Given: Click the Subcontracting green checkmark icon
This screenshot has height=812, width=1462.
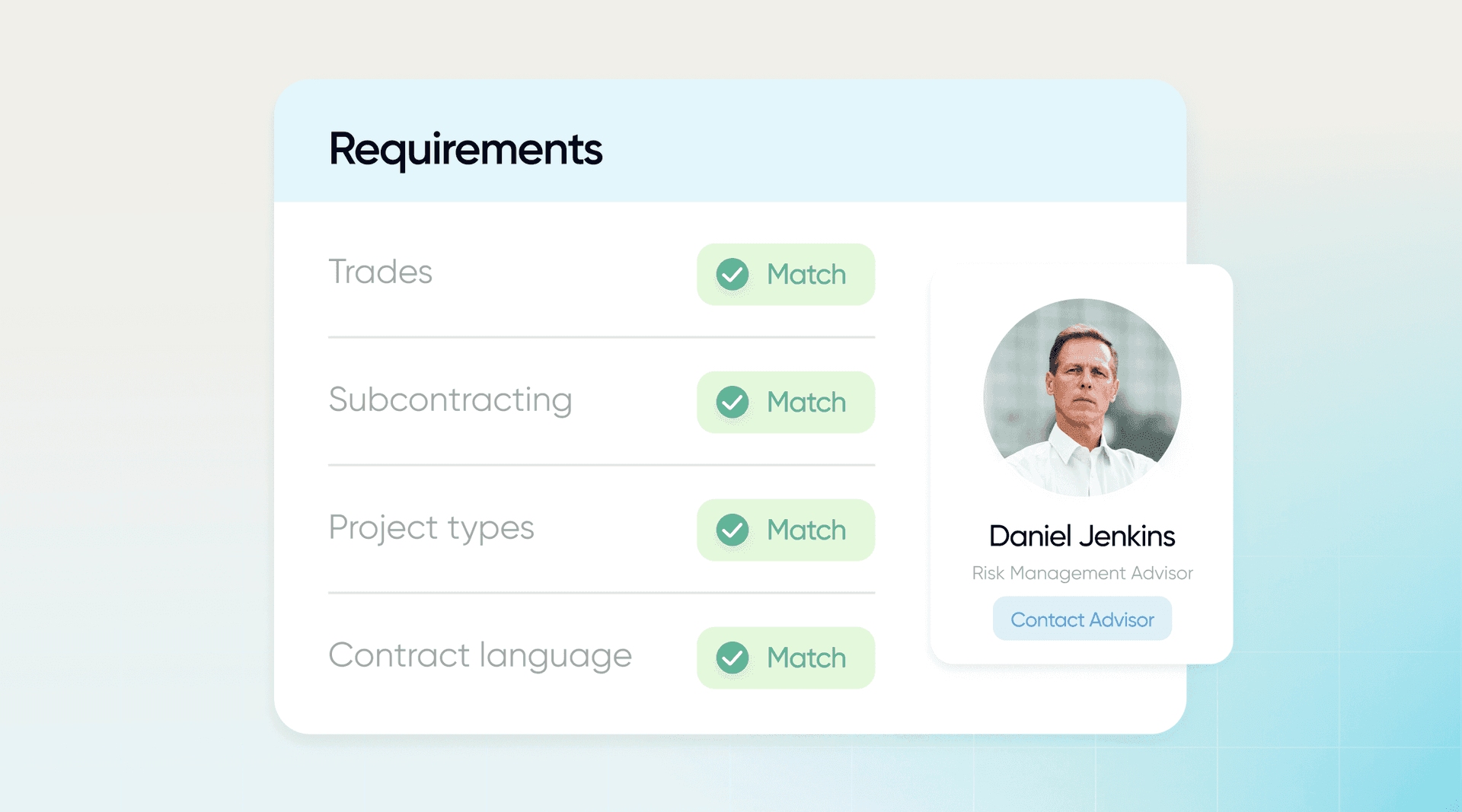Looking at the screenshot, I should point(733,403).
